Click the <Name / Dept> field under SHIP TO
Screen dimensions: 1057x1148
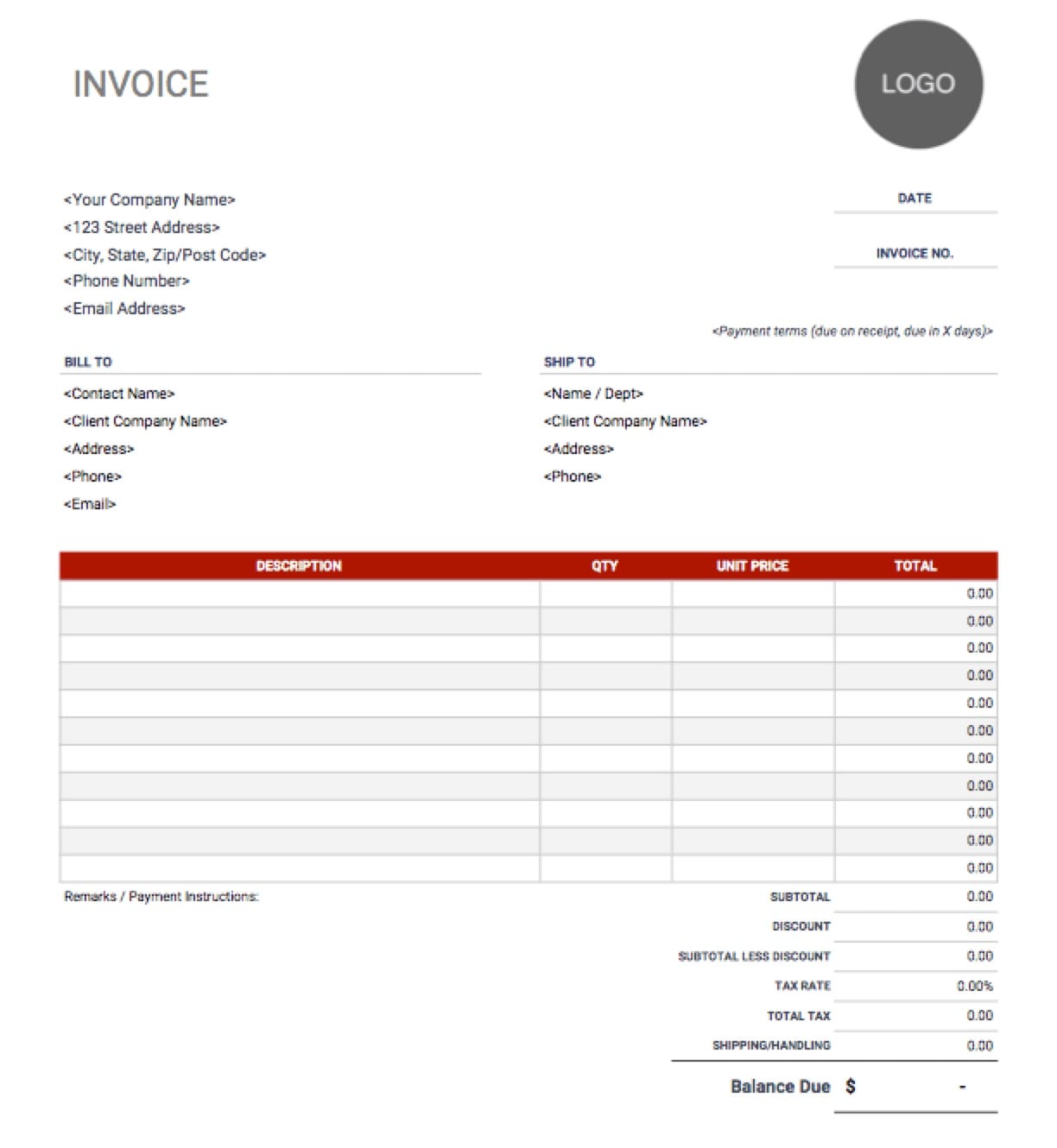pos(592,394)
